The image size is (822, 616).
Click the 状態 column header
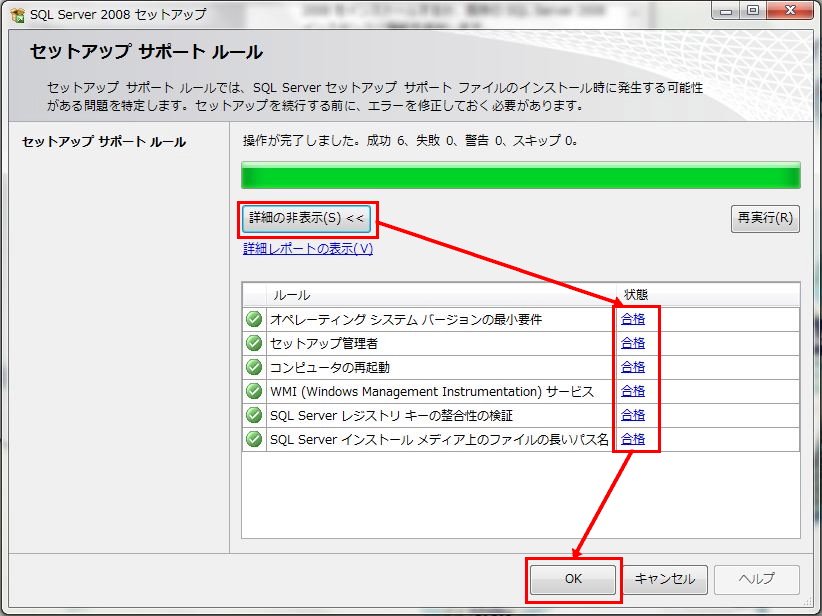tap(706, 295)
